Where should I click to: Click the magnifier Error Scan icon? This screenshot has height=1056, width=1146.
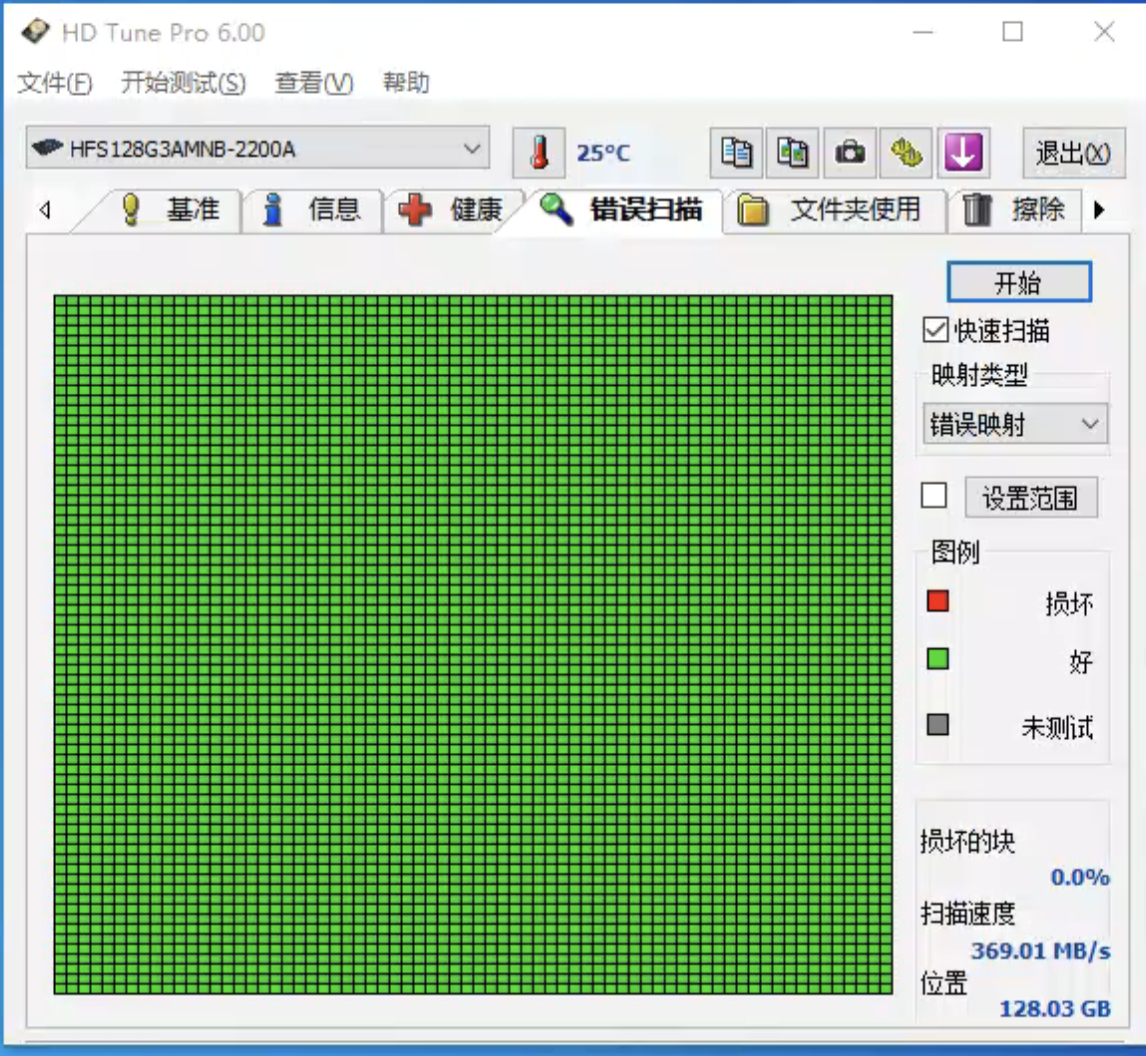[556, 210]
